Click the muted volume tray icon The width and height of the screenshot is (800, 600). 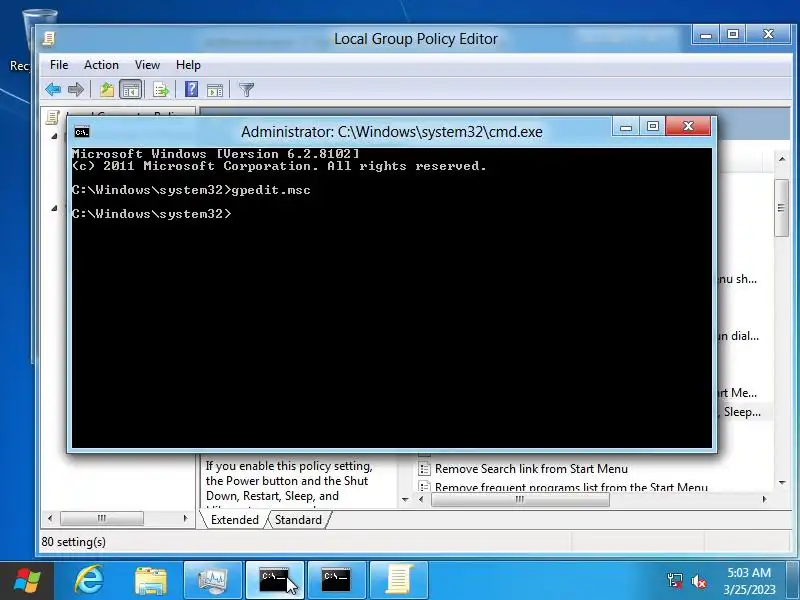coord(698,581)
